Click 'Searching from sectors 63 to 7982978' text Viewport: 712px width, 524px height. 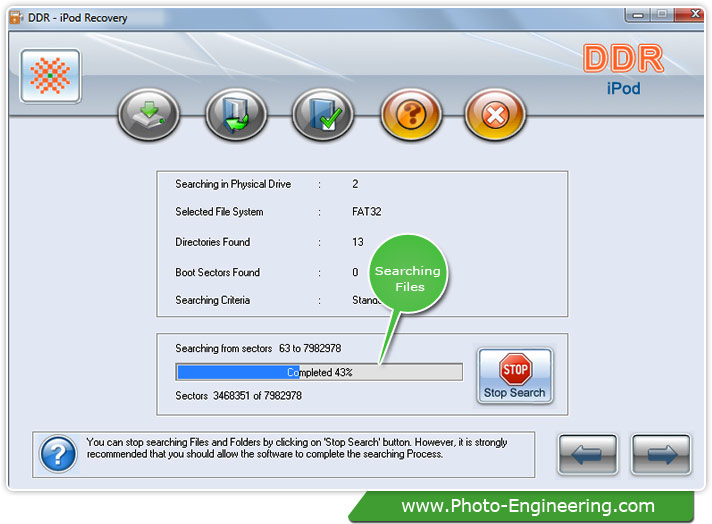click(x=258, y=348)
